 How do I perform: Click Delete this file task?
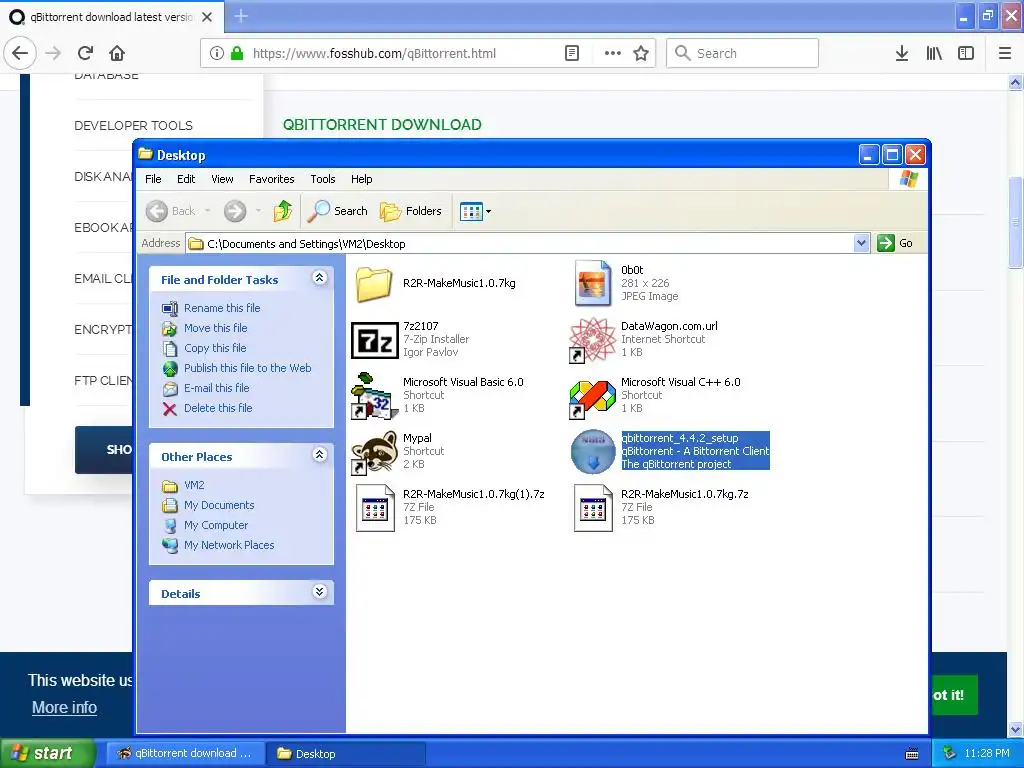(x=218, y=408)
